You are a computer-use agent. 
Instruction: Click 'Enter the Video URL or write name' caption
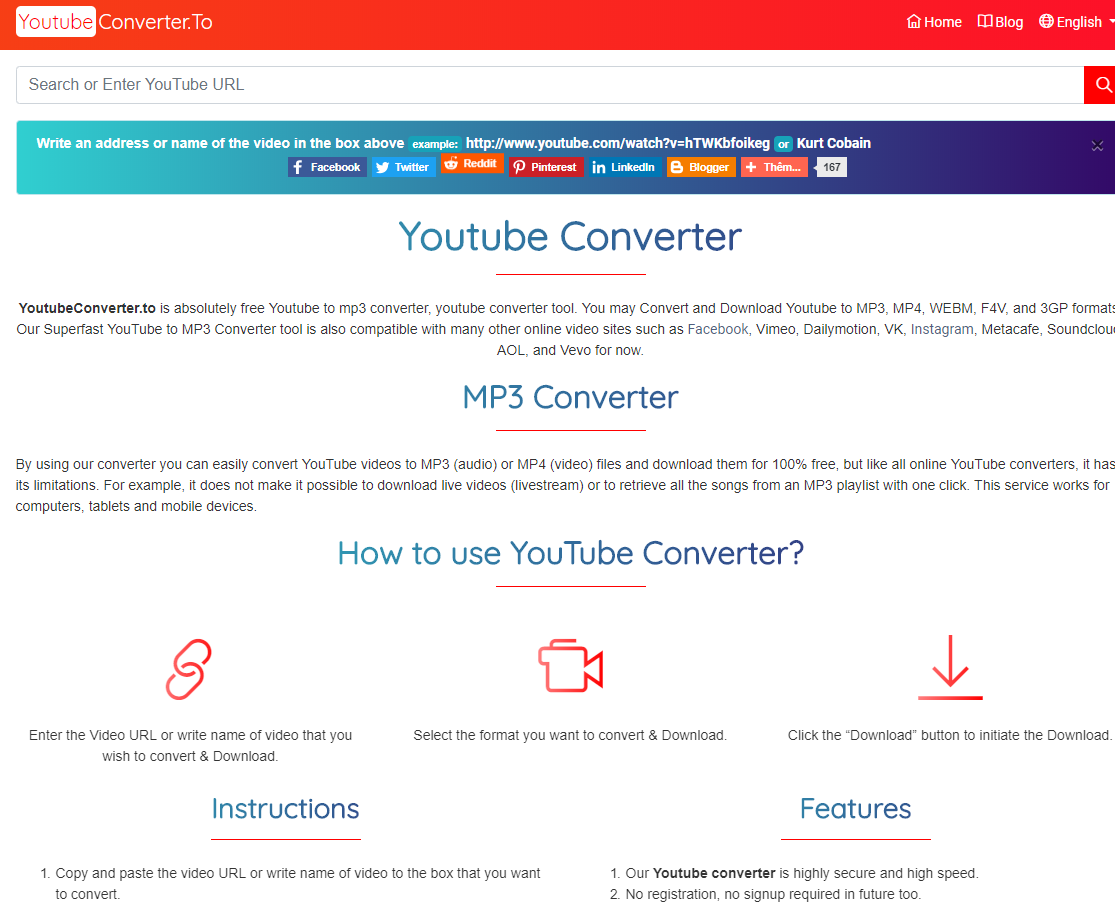pyautogui.click(x=190, y=745)
